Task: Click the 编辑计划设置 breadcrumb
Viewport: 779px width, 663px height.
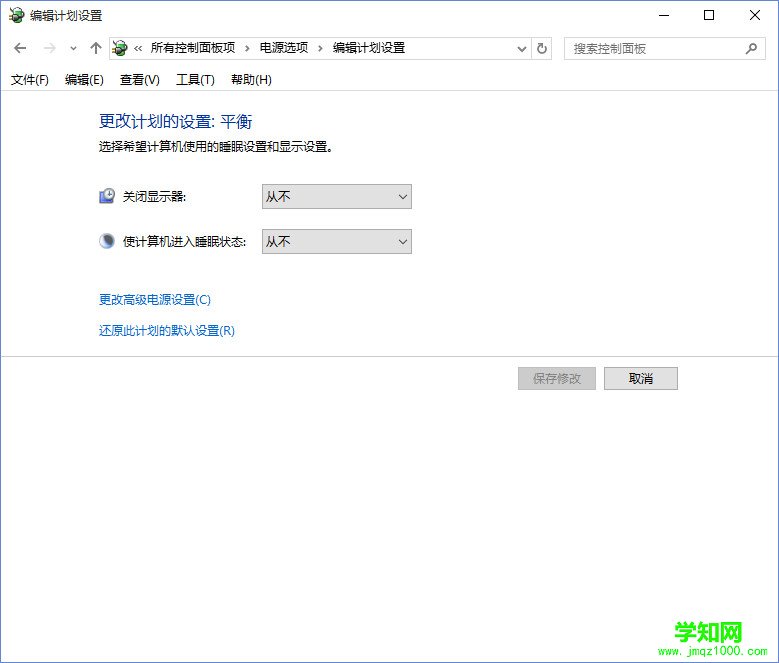Action: pyautogui.click(x=369, y=48)
